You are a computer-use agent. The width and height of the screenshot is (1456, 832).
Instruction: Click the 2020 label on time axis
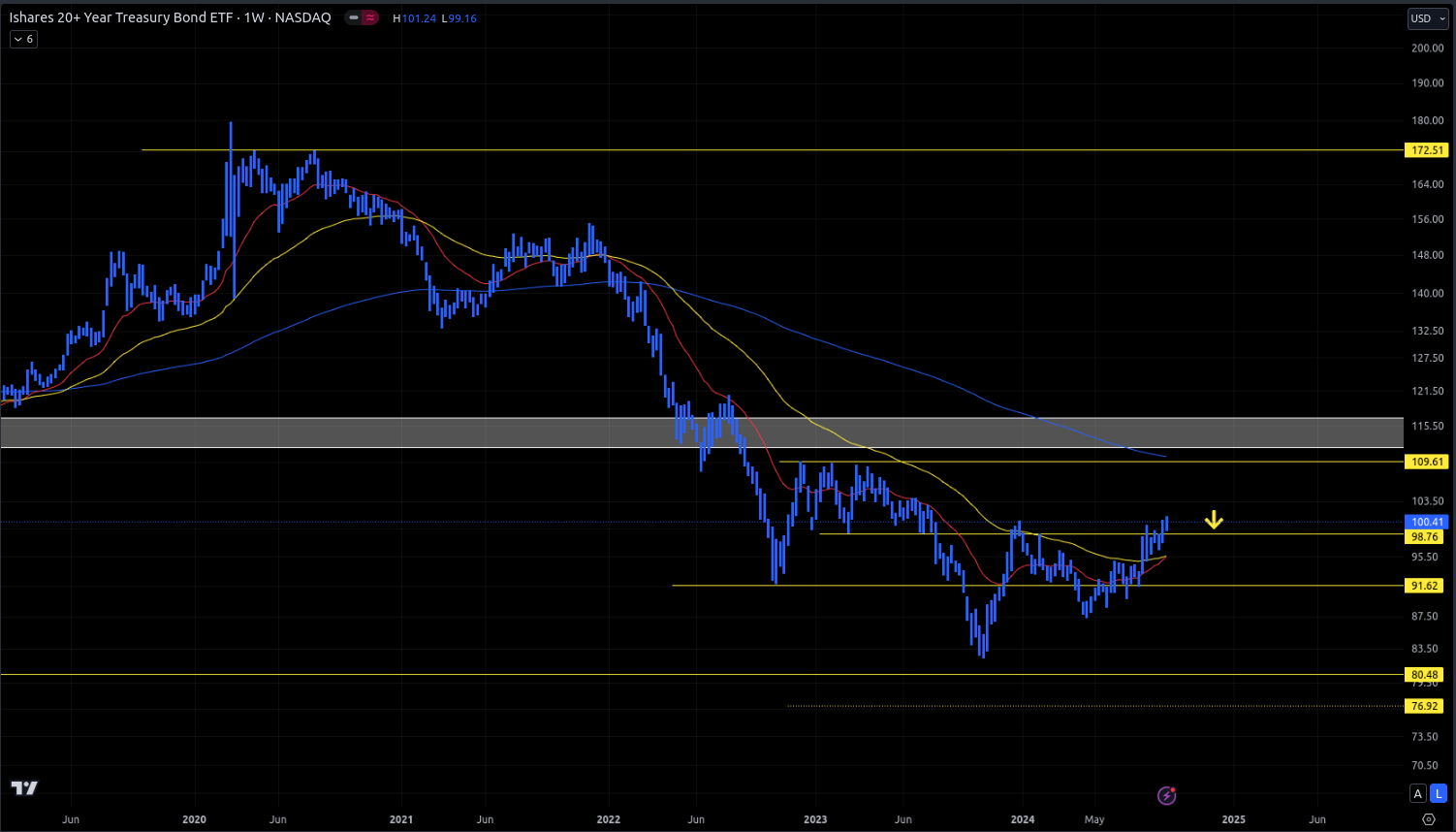(x=194, y=819)
